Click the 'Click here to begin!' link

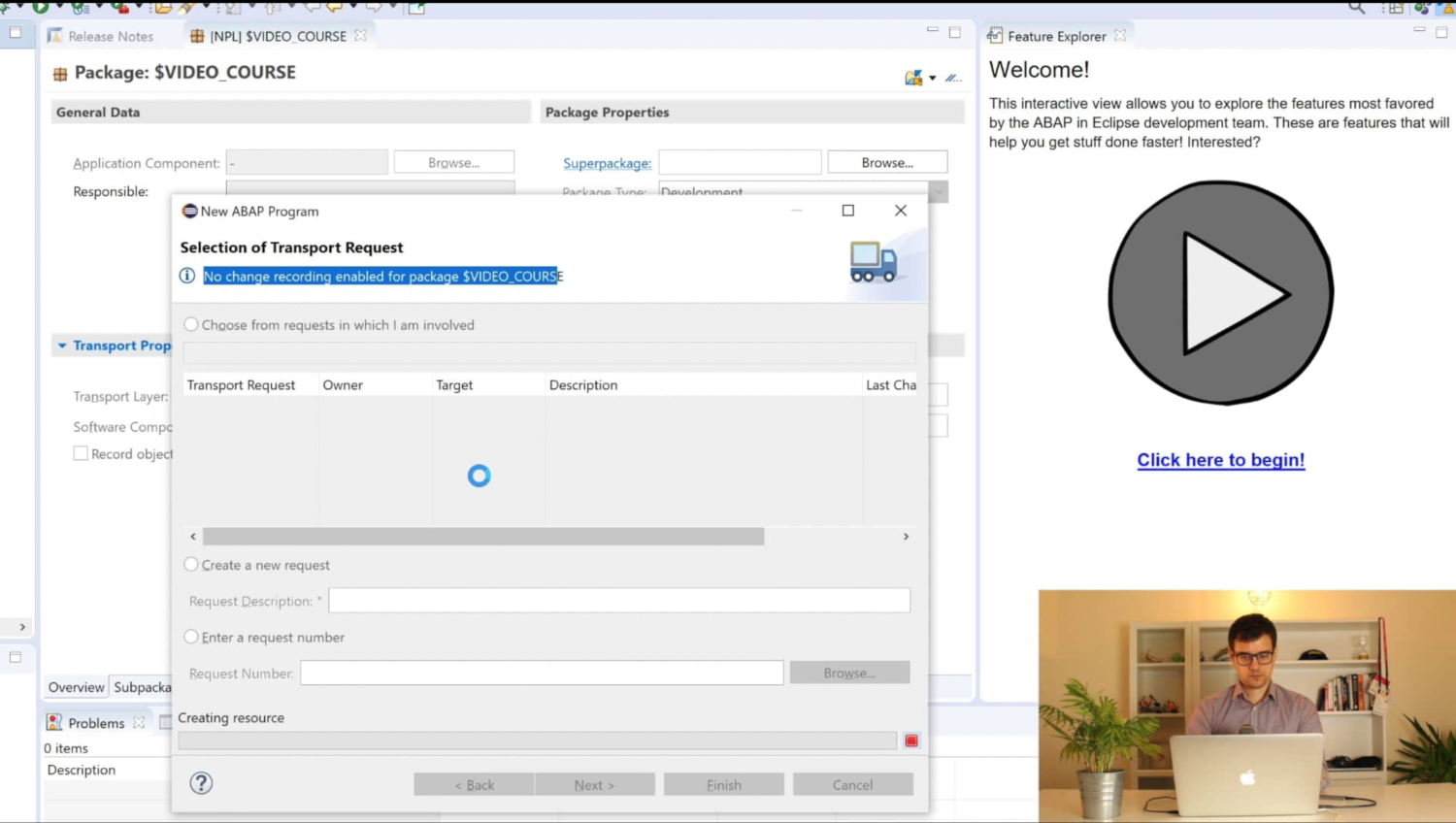pos(1220,460)
